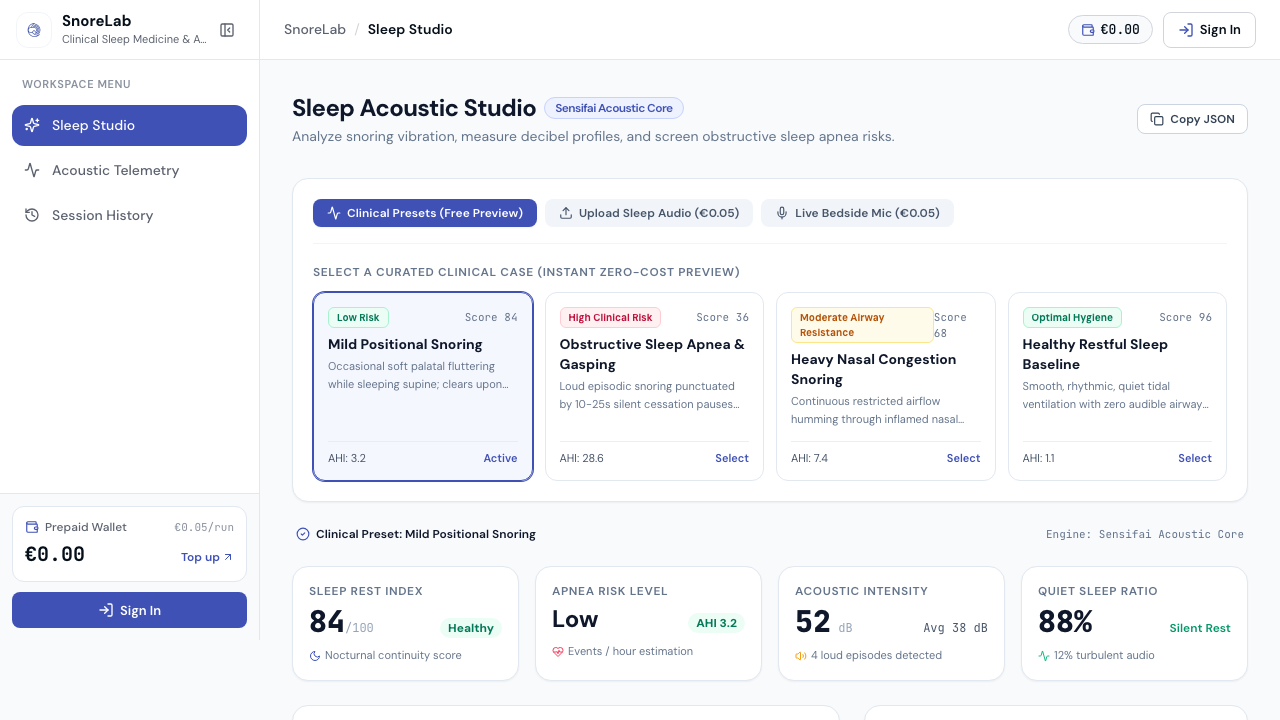
Task: Click the Moderate Airway Resistance badge
Action: 862,325
